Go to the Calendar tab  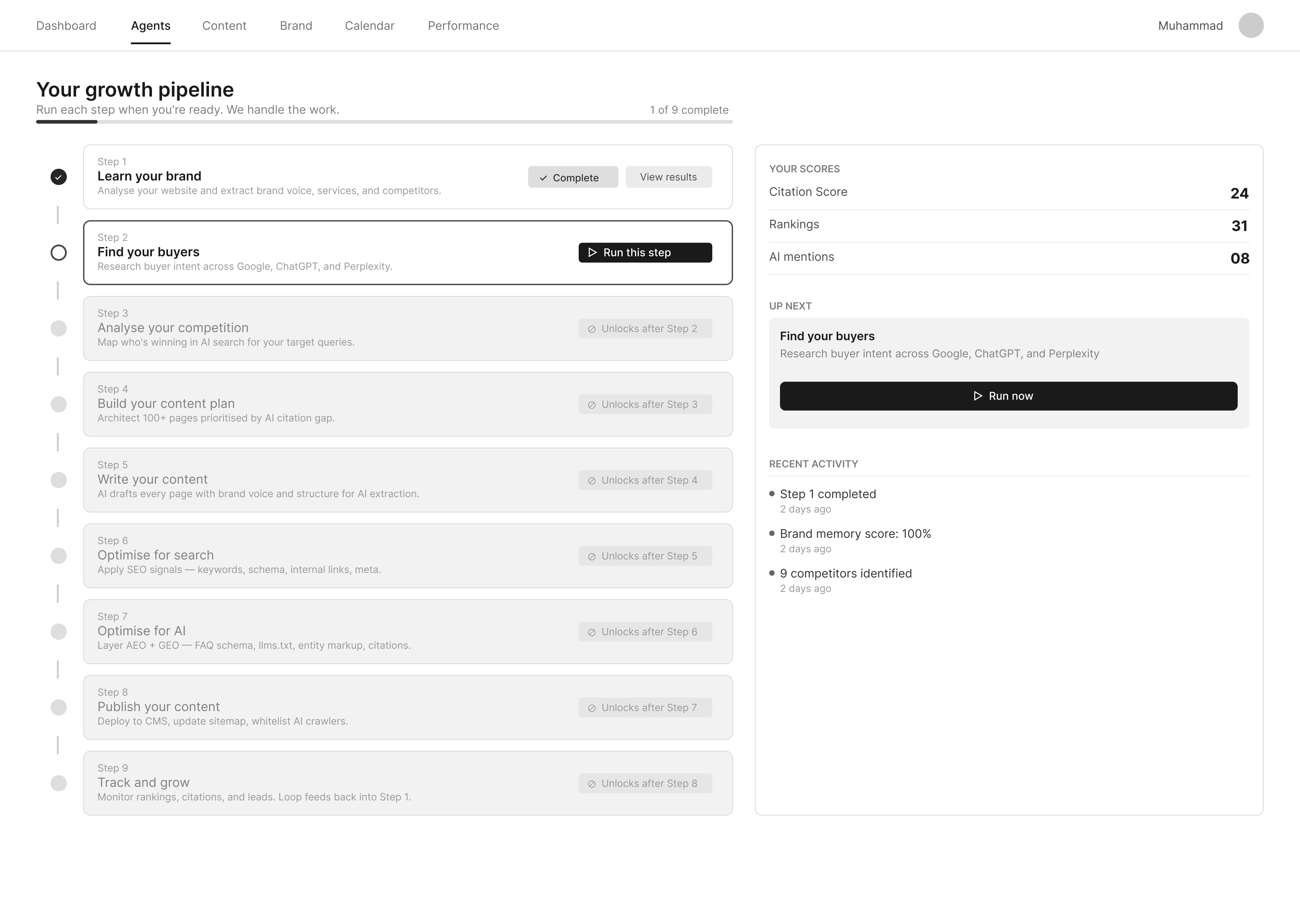coord(369,25)
